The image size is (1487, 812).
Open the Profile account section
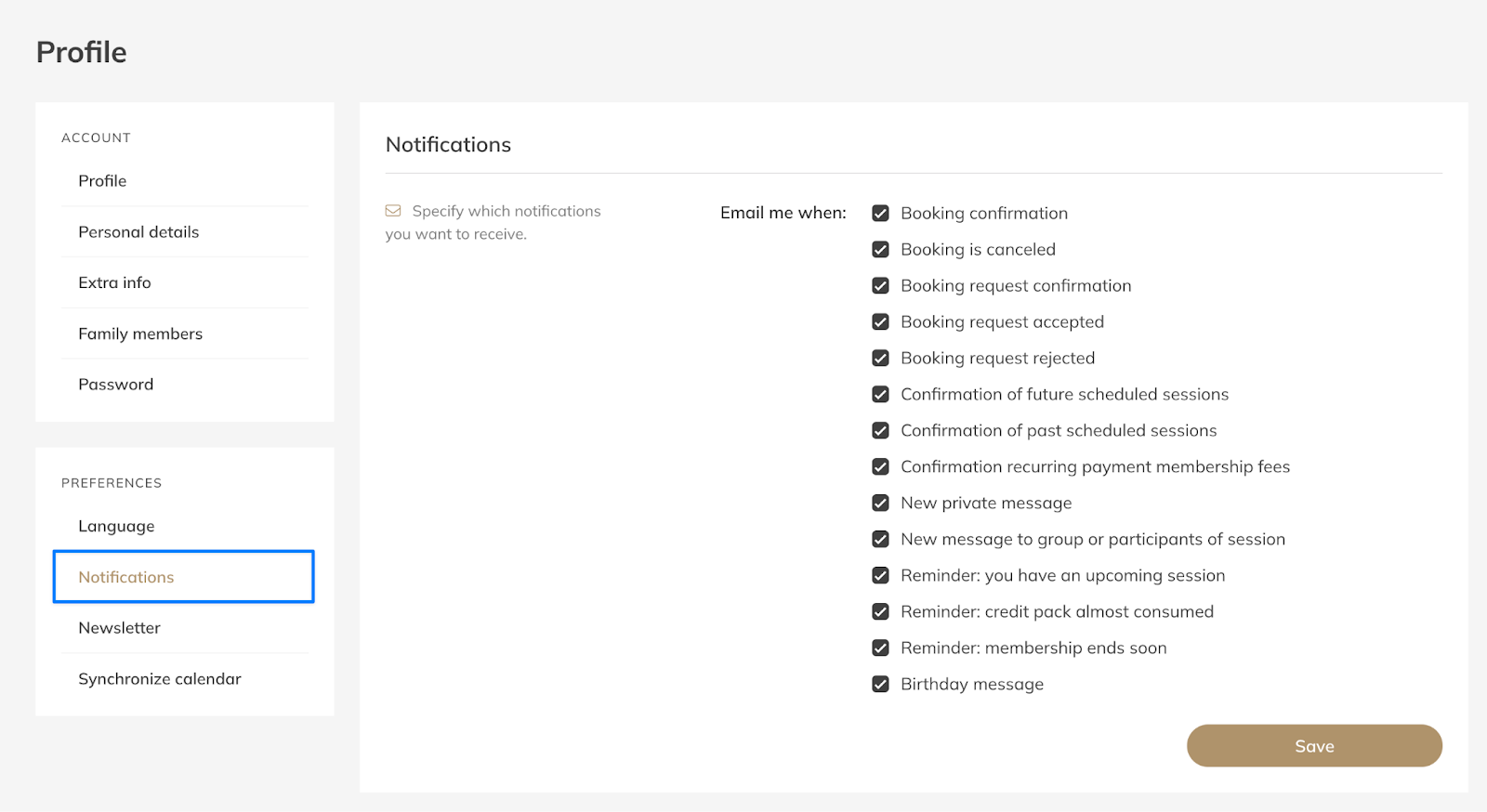click(x=102, y=181)
